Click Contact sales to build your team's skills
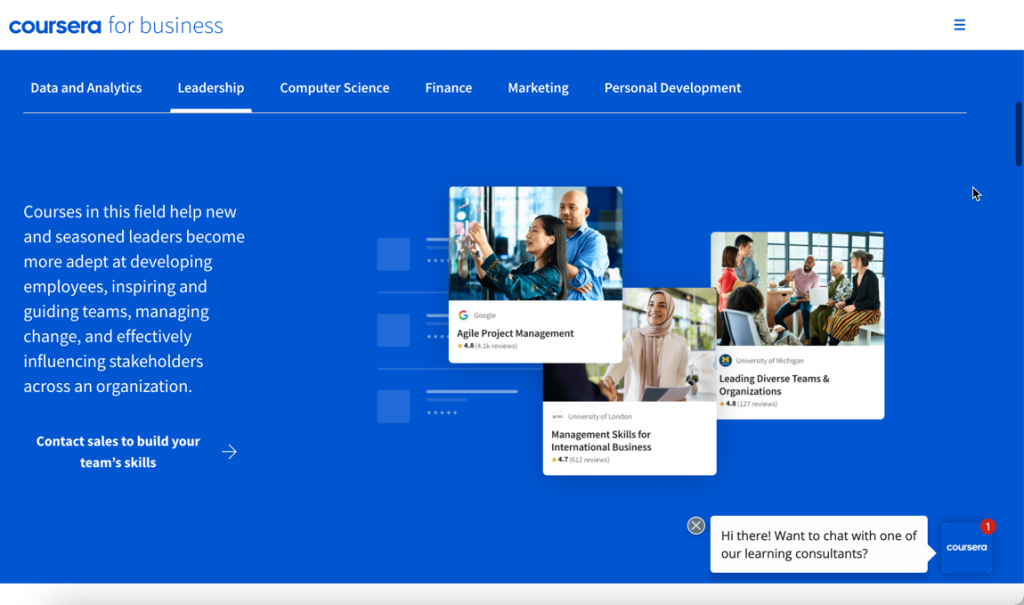This screenshot has width=1024, height=605. 118,451
